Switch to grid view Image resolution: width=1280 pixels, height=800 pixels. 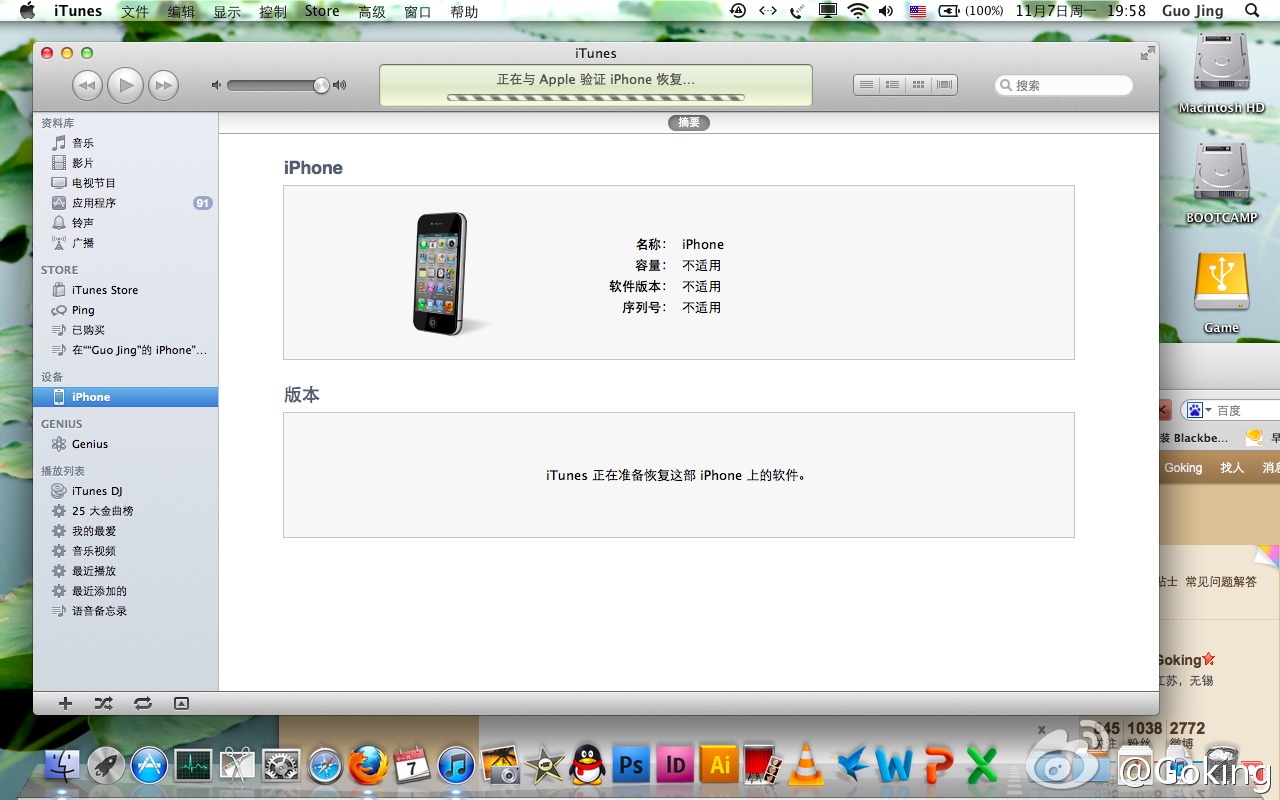[x=918, y=85]
